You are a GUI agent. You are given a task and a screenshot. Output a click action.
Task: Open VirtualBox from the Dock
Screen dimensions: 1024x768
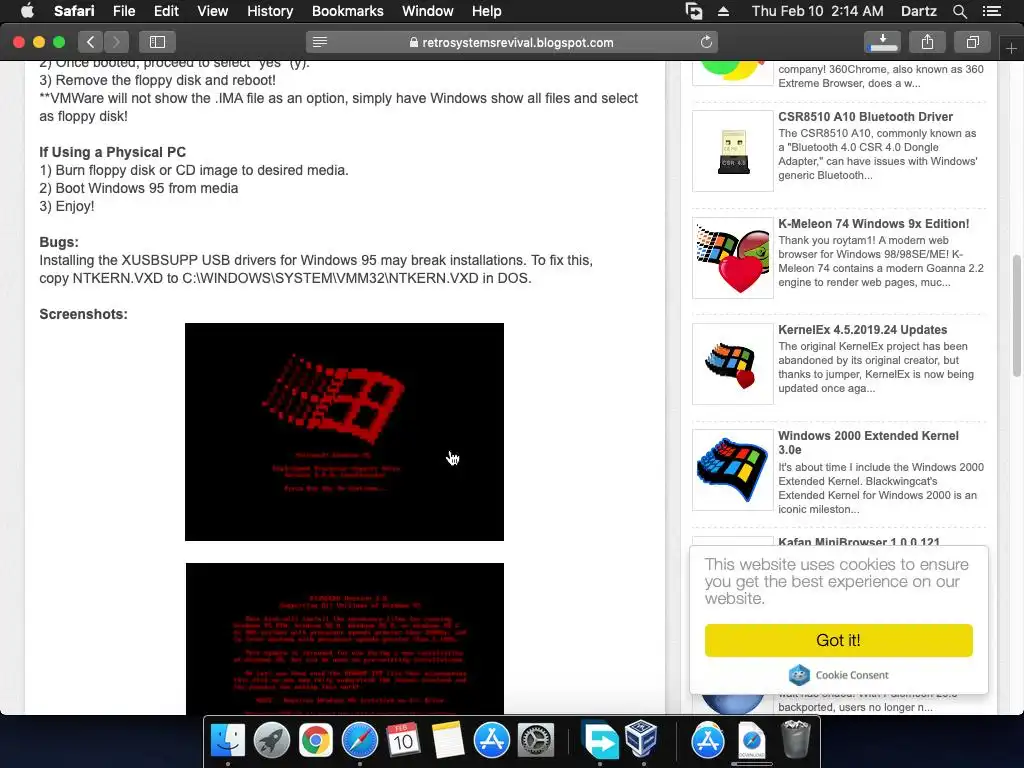pyautogui.click(x=642, y=739)
